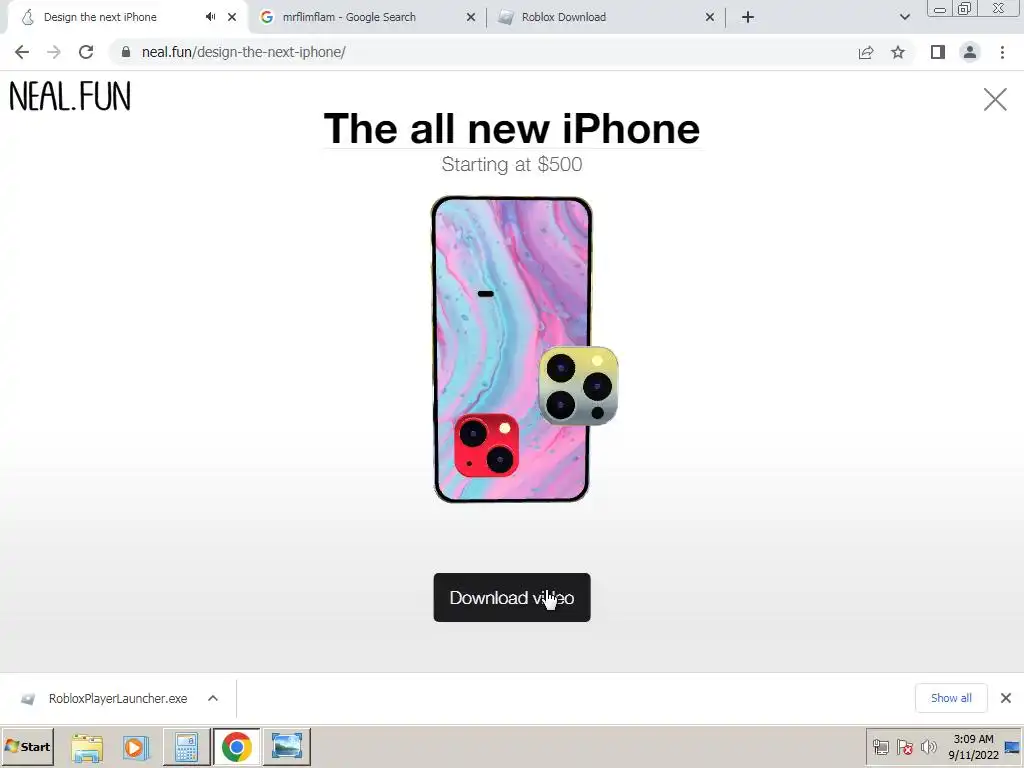
Task: Open the Action Center flag icon
Action: 904,747
